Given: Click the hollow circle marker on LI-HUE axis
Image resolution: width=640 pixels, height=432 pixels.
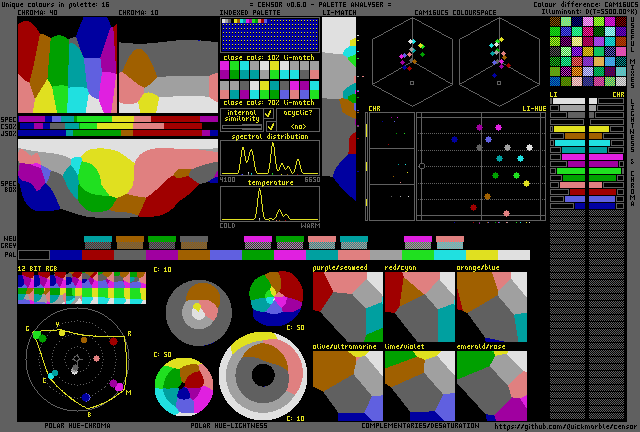Looking at the screenshot, I should pyautogui.click(x=422, y=166).
